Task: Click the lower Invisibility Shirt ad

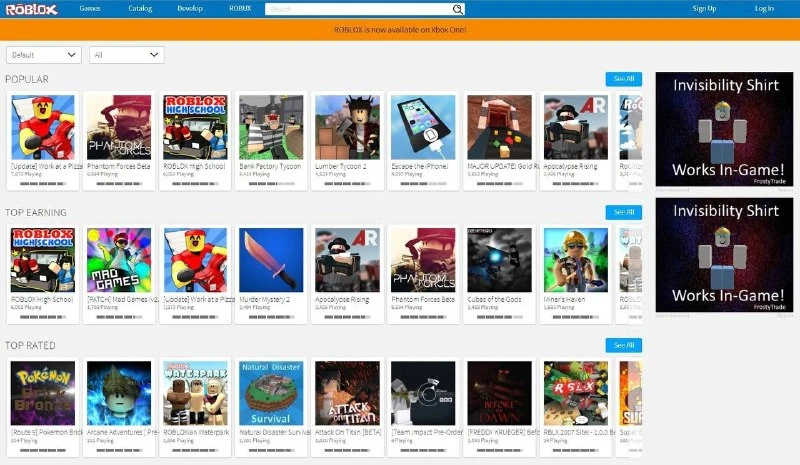Action: [x=724, y=255]
